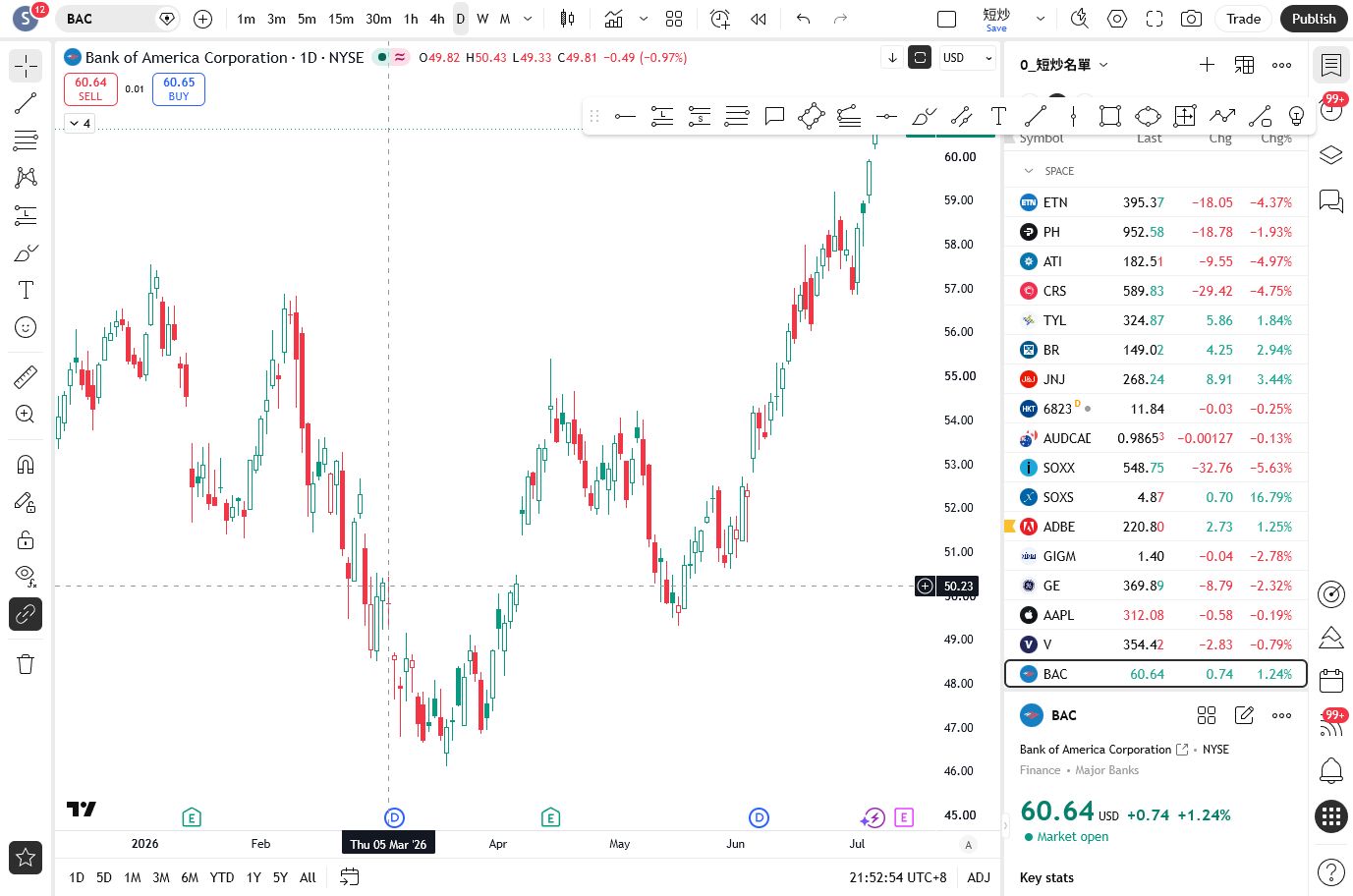
Task: Select the brush drawing tool in left sidebar
Action: [26, 252]
